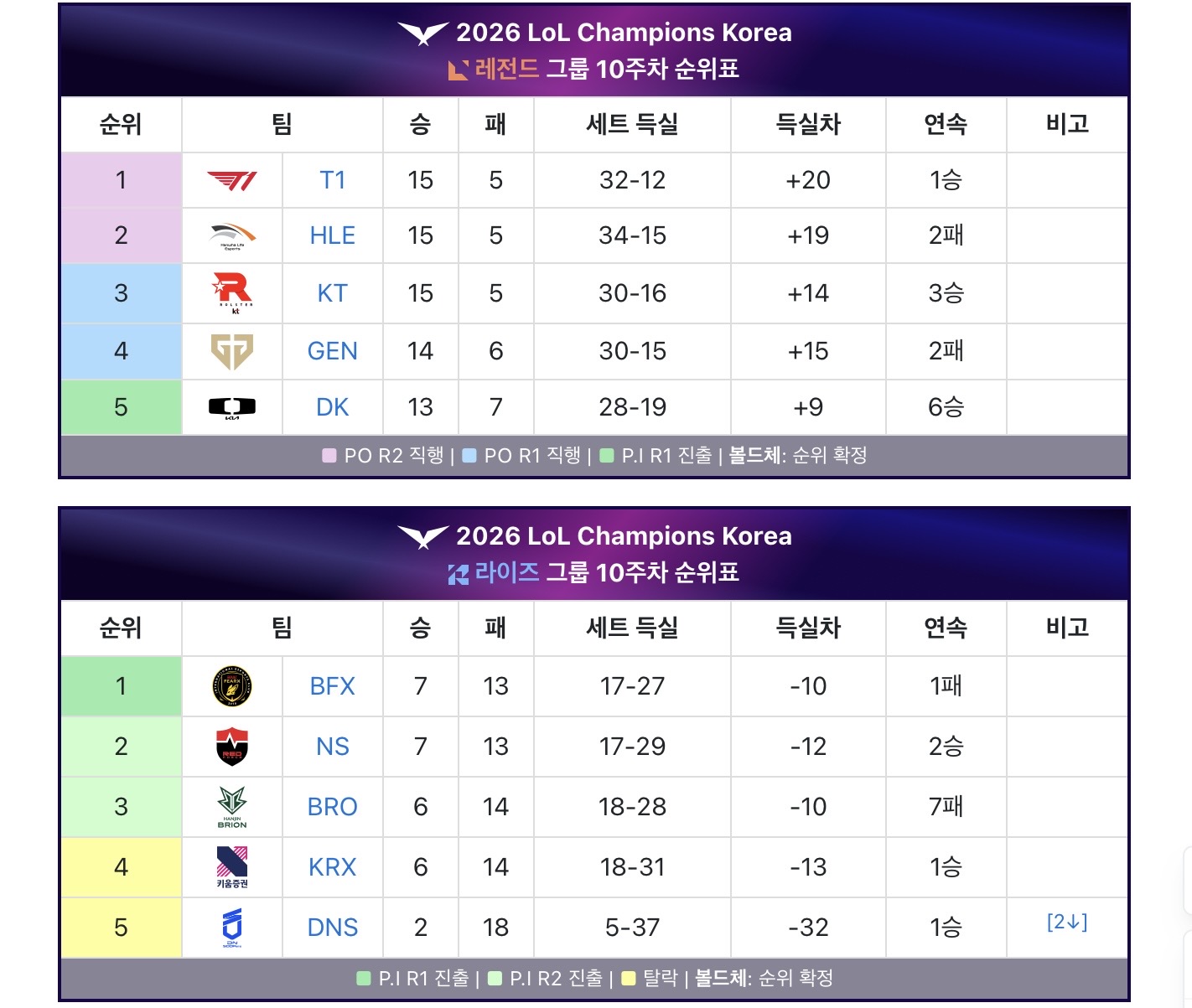Open the T1 team link
The height and width of the screenshot is (1008, 1192).
pos(333,180)
